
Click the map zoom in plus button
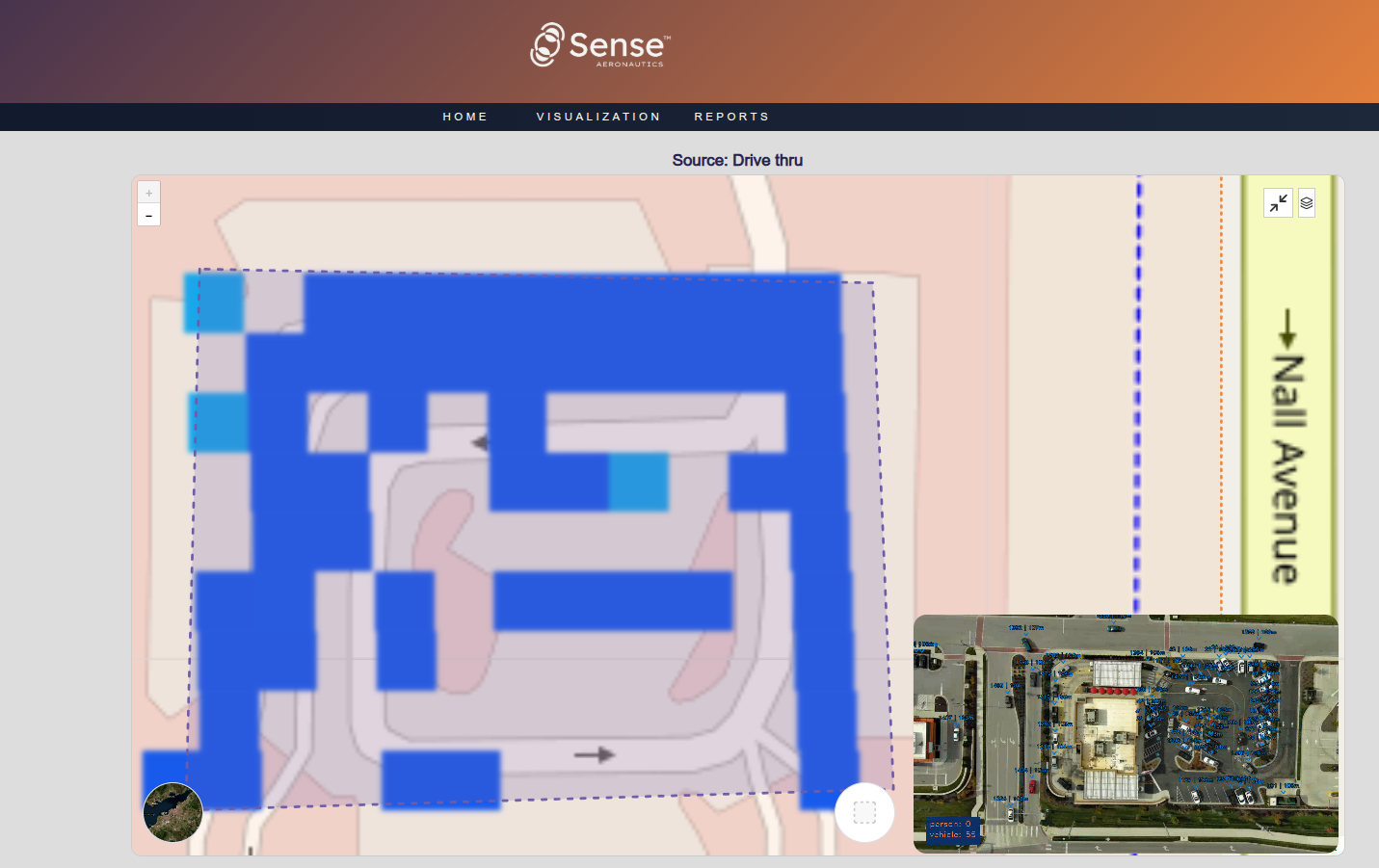tap(148, 193)
